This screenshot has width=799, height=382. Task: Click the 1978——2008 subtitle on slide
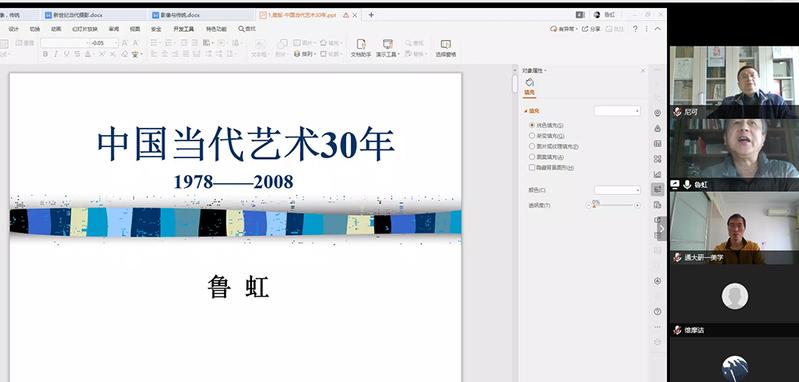233,182
